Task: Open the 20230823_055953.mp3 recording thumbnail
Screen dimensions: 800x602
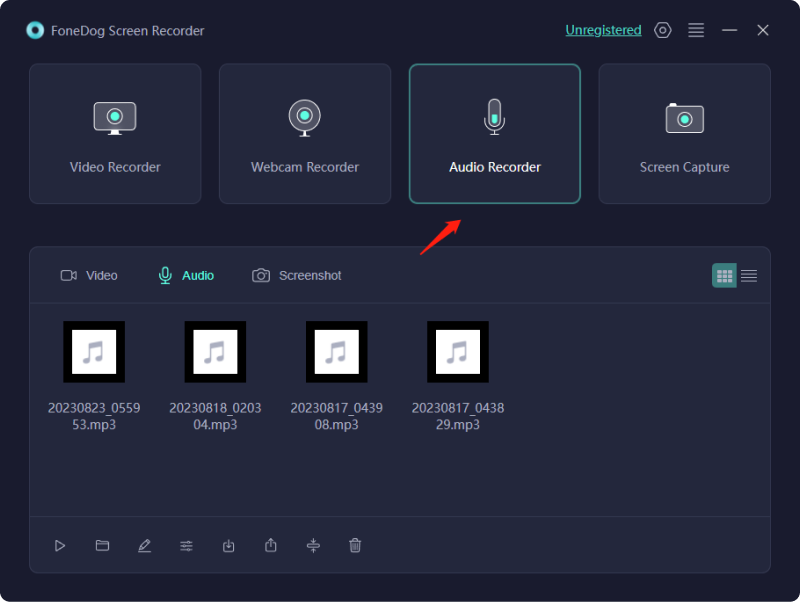Action: coord(94,352)
